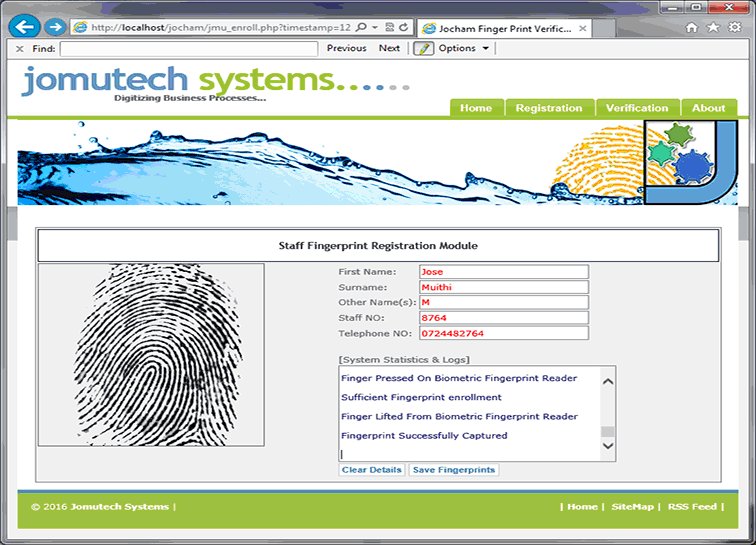
Task: Open the Registration navigation tab
Action: coord(549,108)
